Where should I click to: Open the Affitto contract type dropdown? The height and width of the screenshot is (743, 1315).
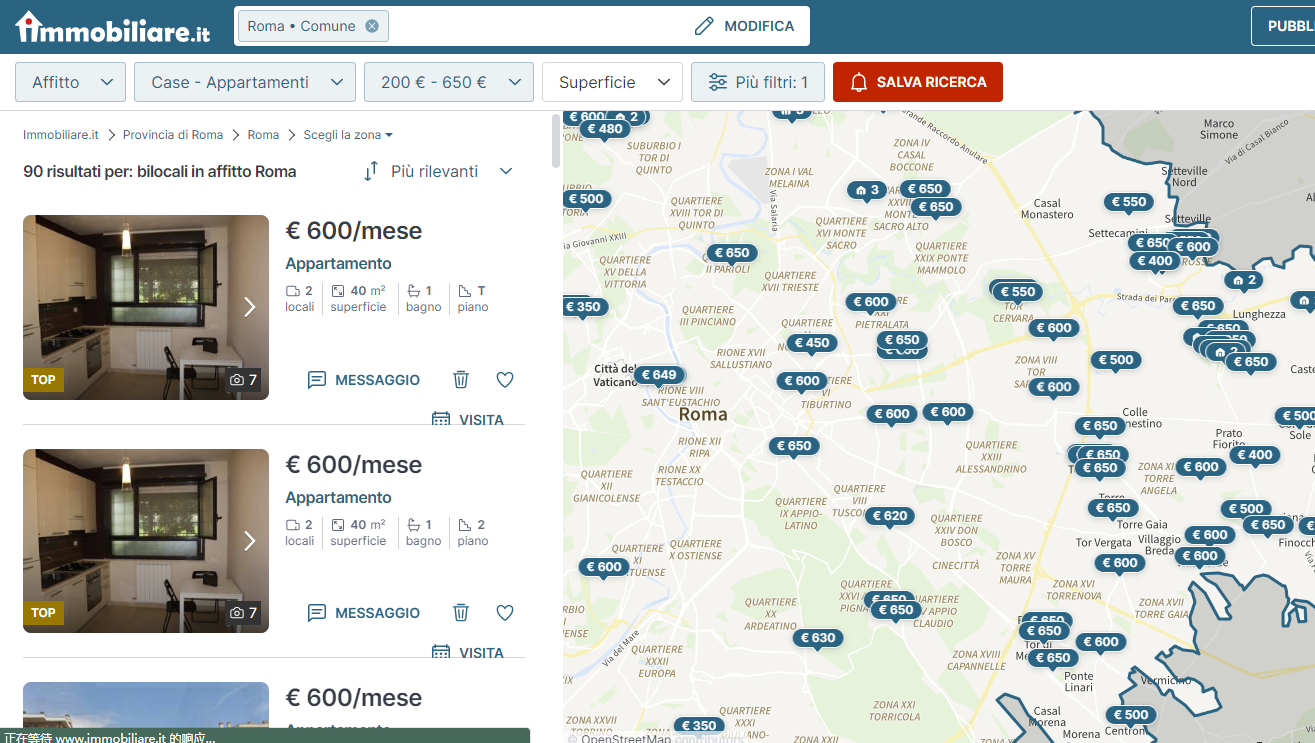click(70, 82)
